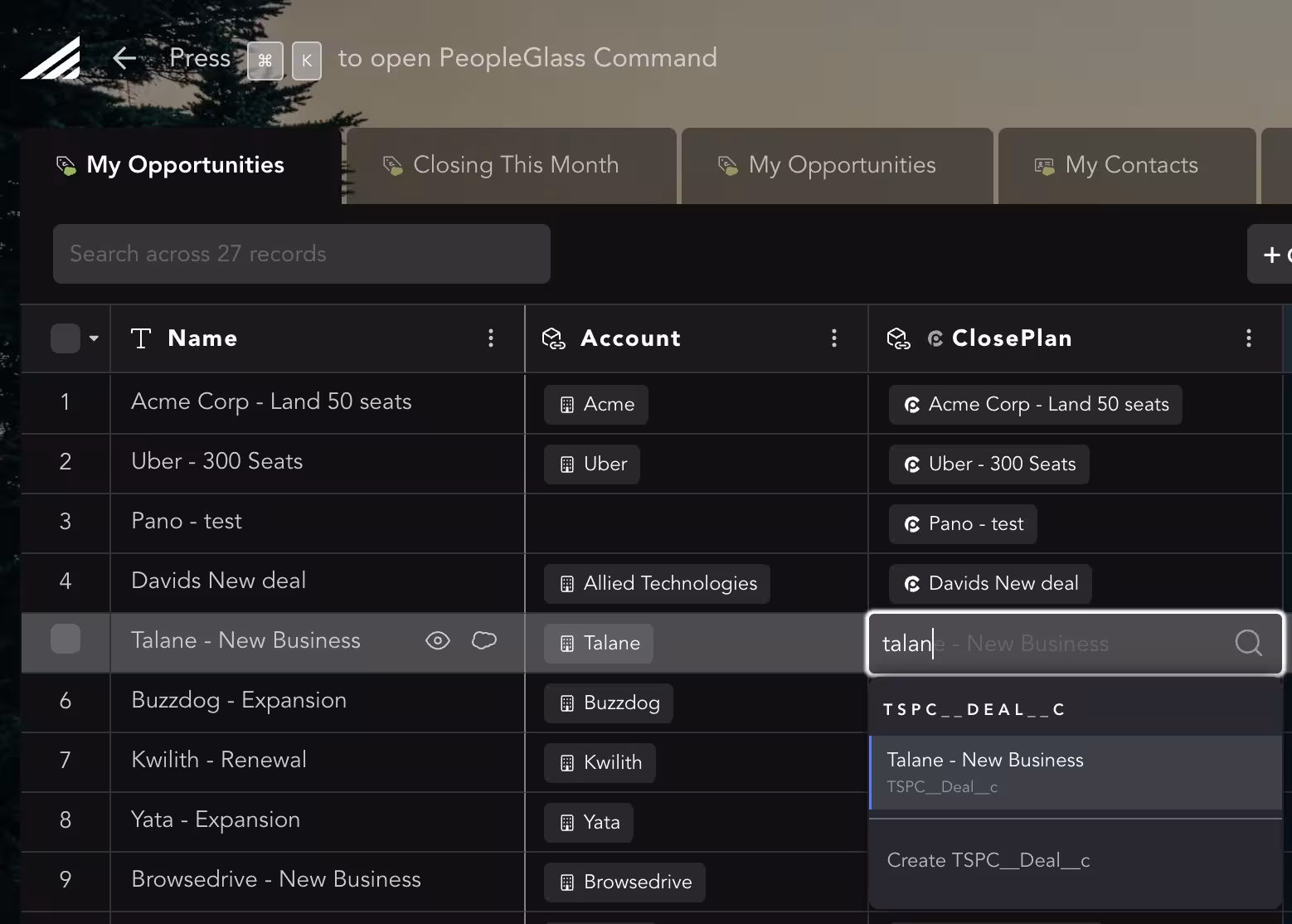This screenshot has width=1292, height=924.
Task: Click the K key shortcut badge
Action: click(x=307, y=61)
